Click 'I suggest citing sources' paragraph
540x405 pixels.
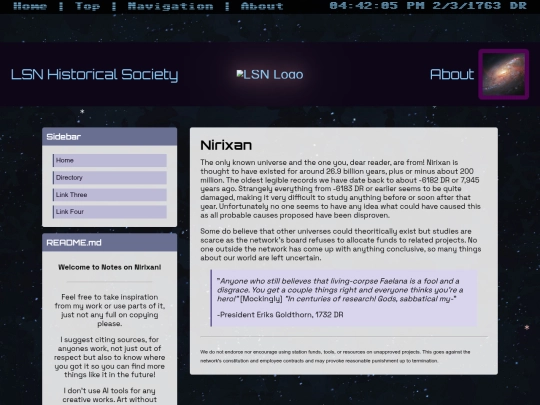point(110,357)
